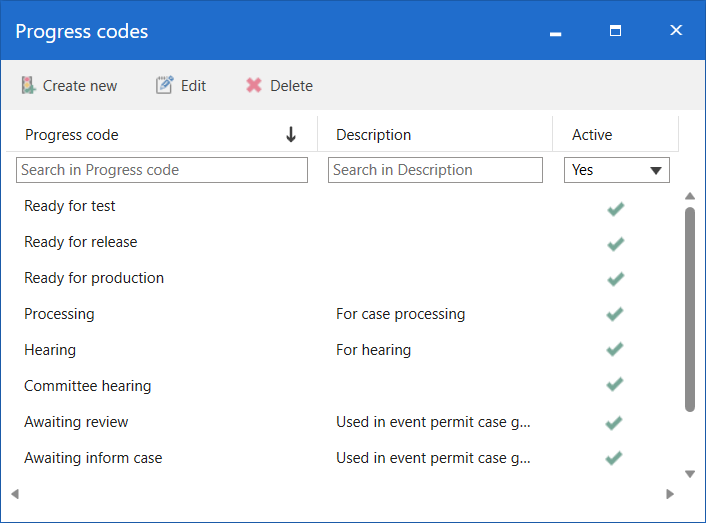Click the Active checkmark for Awaiting inform case
Viewport: 706px width, 523px height.
tap(614, 458)
